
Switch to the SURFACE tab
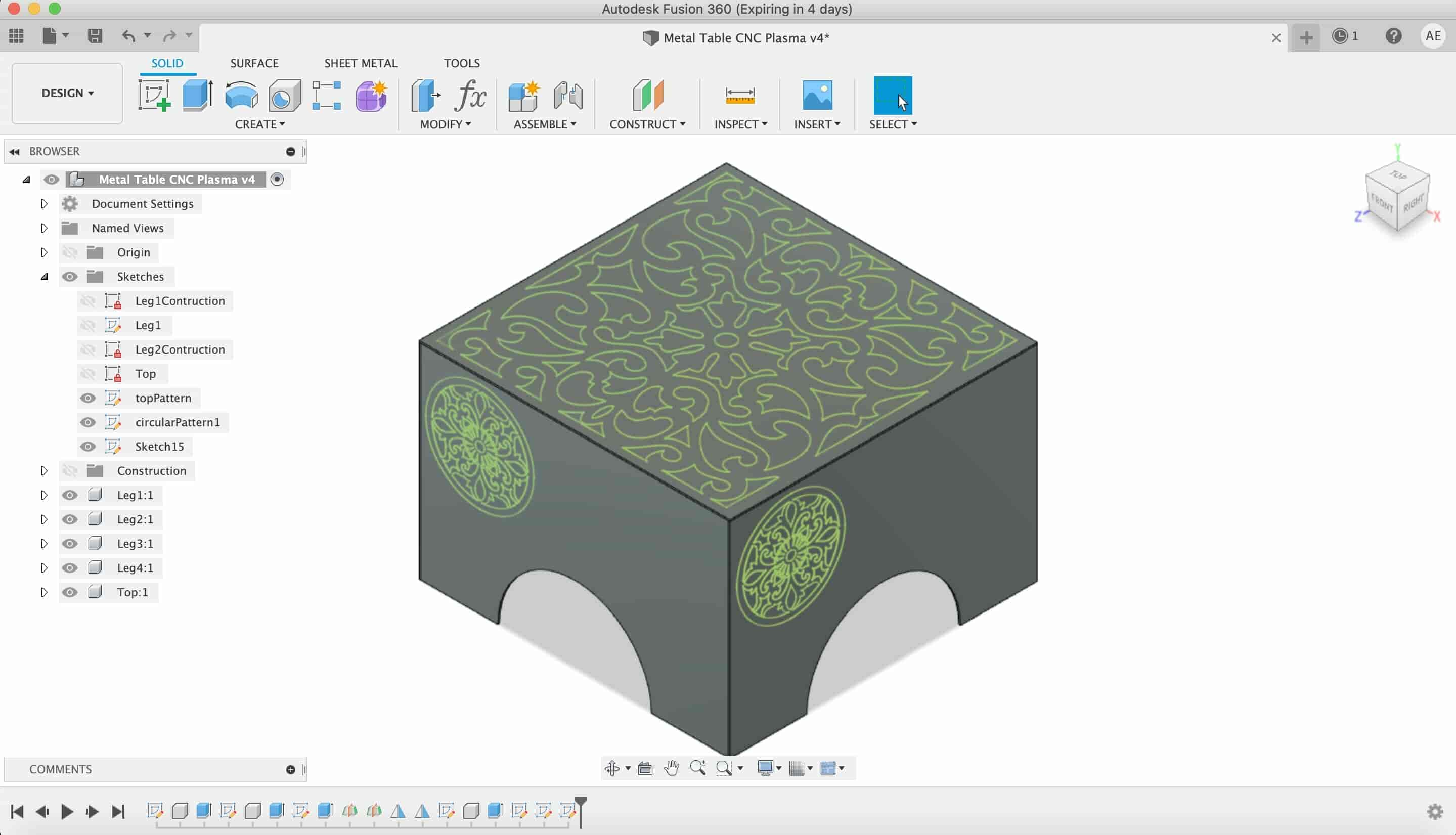pyautogui.click(x=254, y=63)
